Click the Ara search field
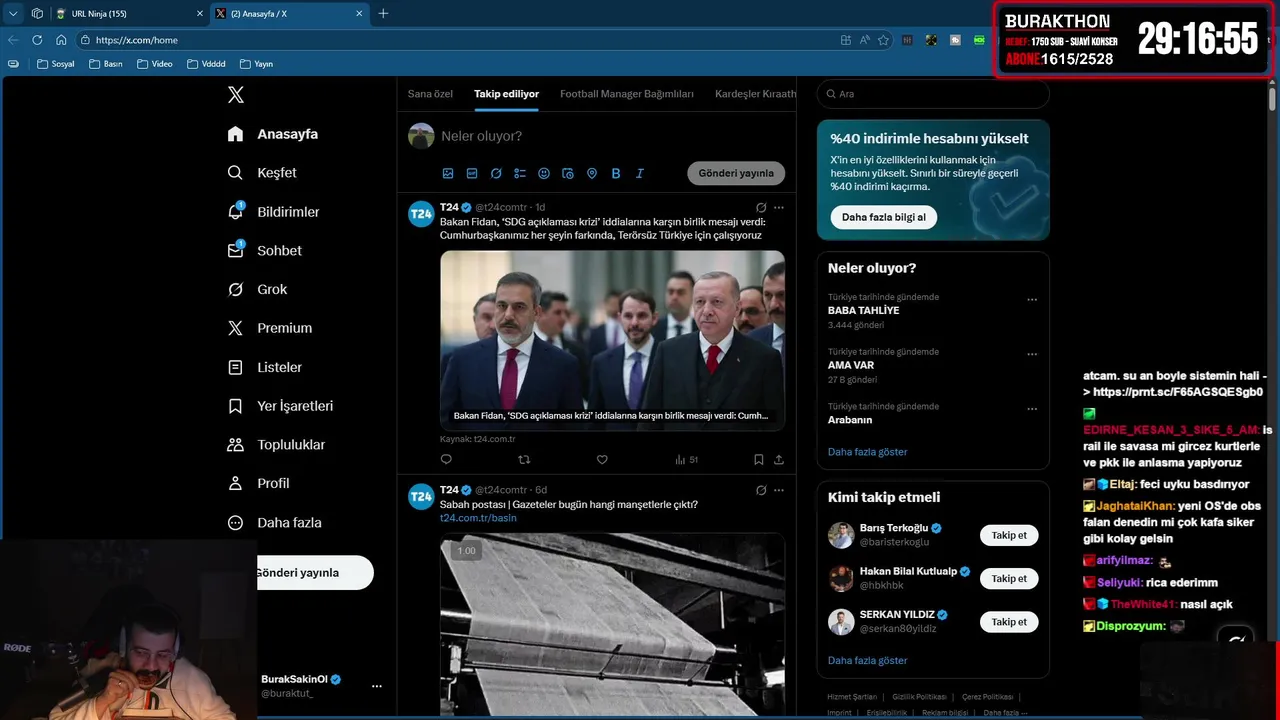This screenshot has height=720, width=1280. [933, 94]
